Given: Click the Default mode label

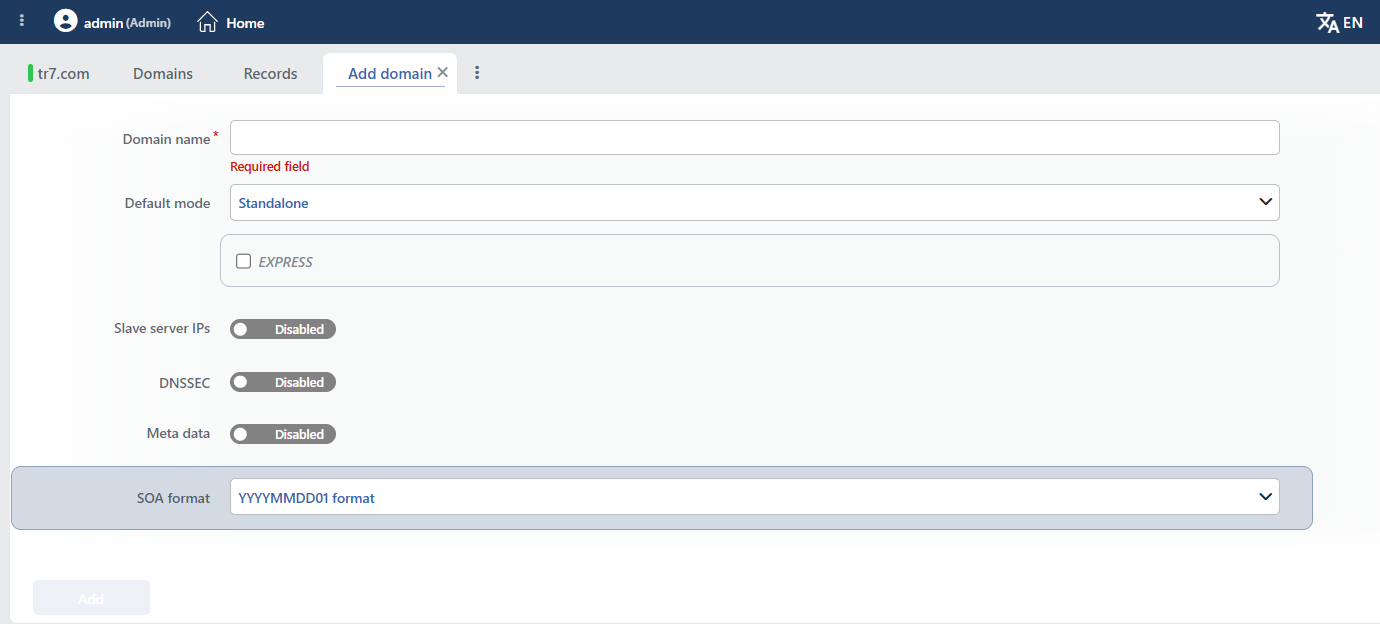Looking at the screenshot, I should pos(167,203).
